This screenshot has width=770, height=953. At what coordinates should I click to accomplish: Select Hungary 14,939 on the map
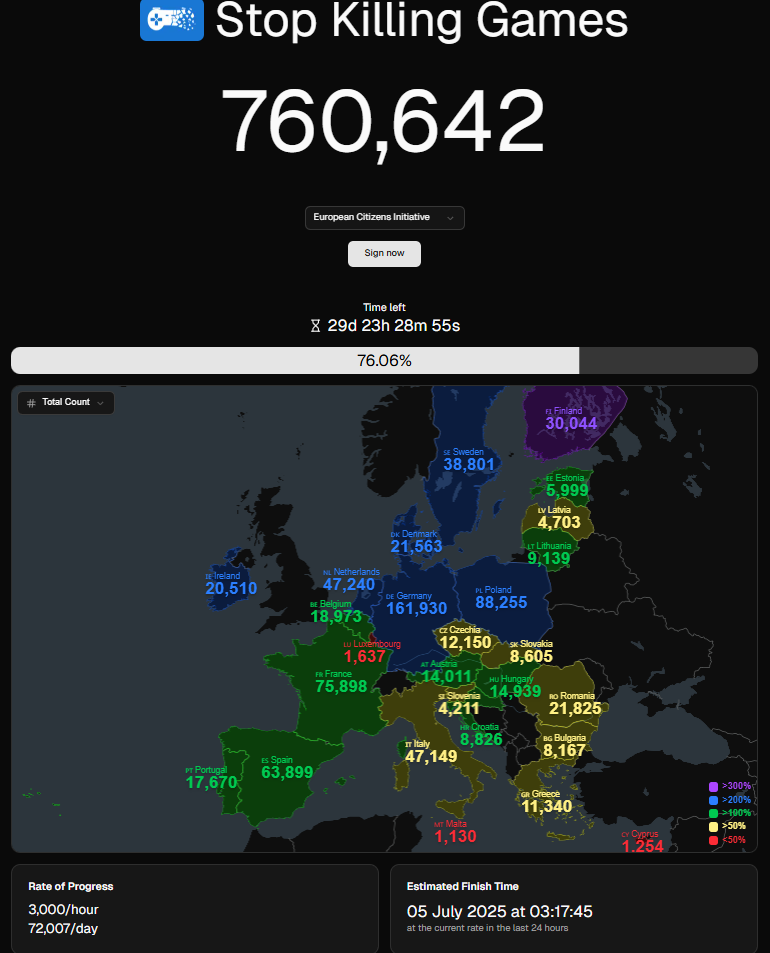coord(515,686)
